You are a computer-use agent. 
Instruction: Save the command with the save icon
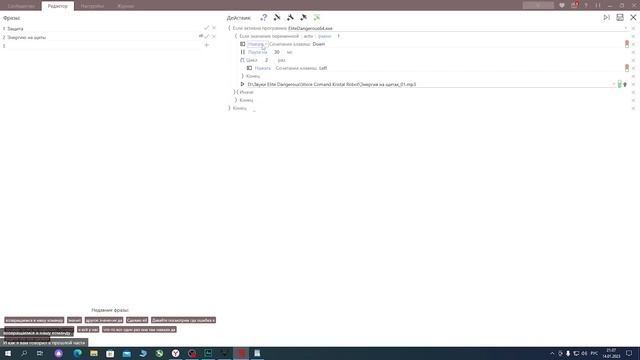click(x=620, y=17)
